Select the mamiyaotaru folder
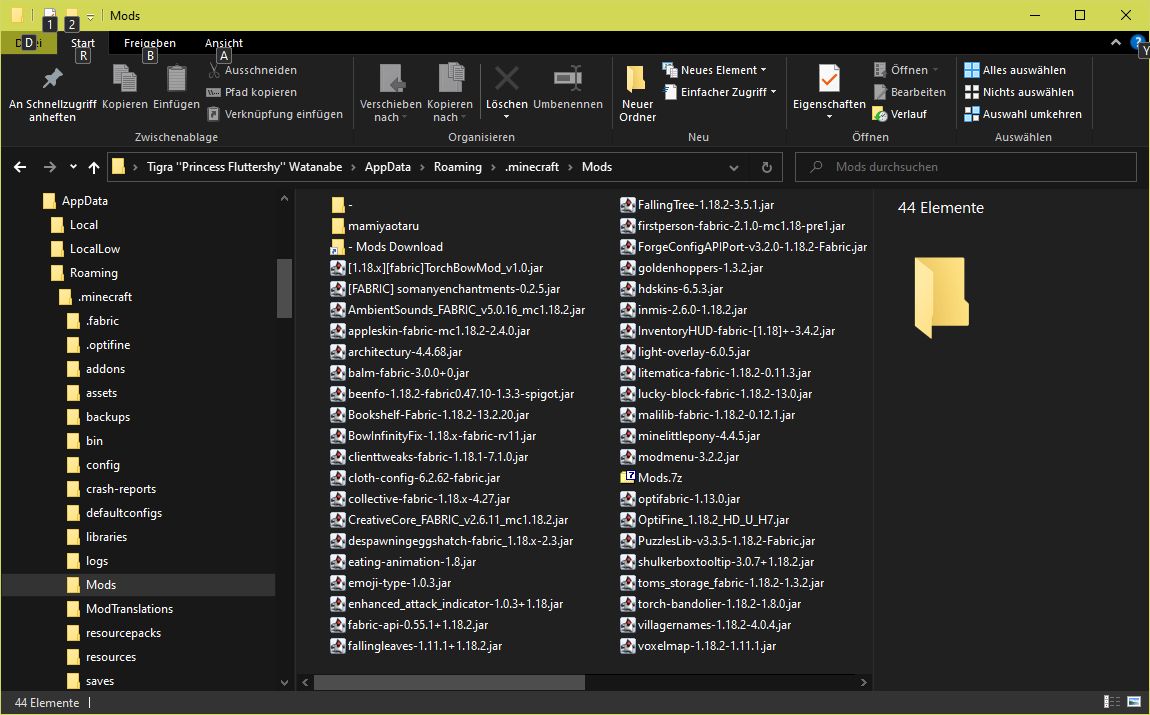This screenshot has width=1150, height=715. point(383,226)
